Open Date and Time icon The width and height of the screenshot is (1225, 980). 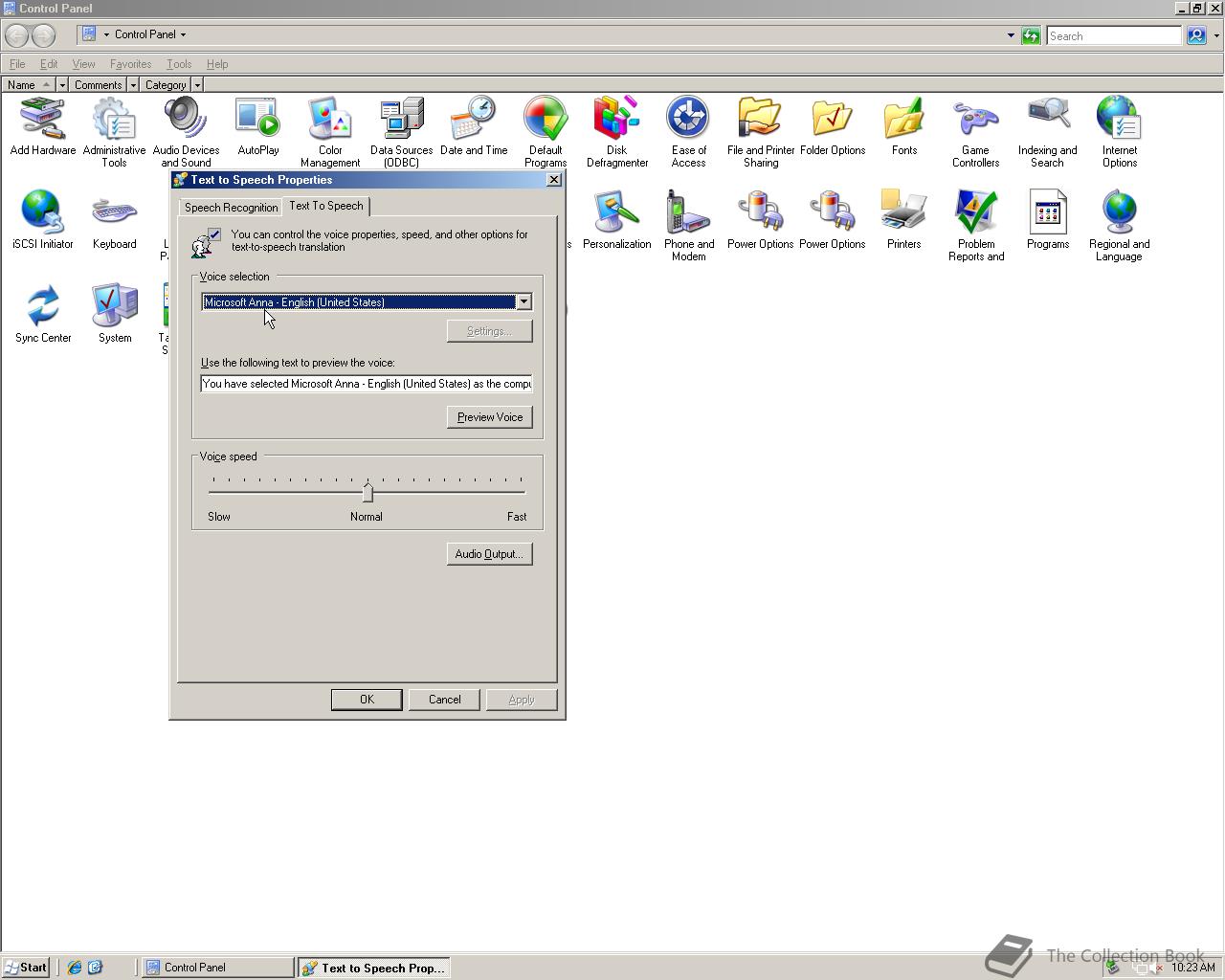[474, 126]
